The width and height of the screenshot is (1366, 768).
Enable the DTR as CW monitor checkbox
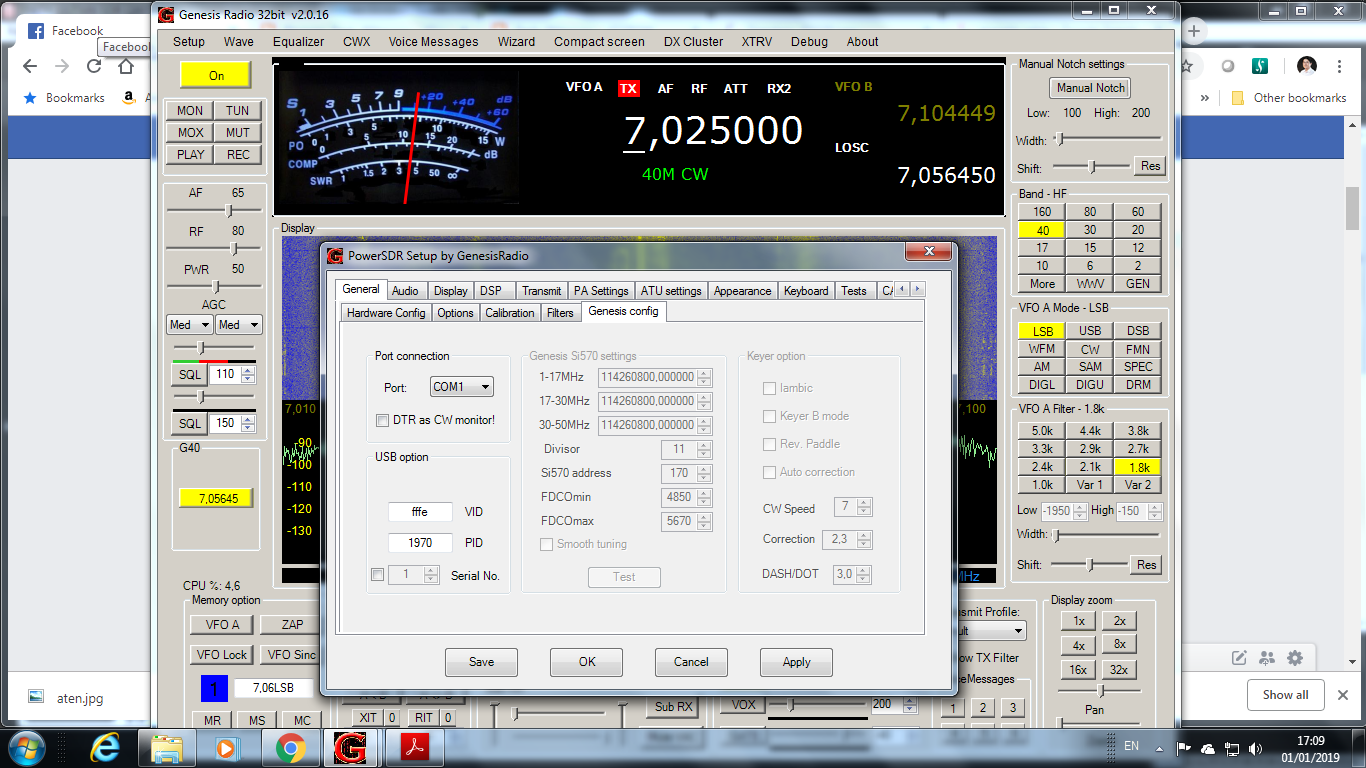click(x=382, y=421)
